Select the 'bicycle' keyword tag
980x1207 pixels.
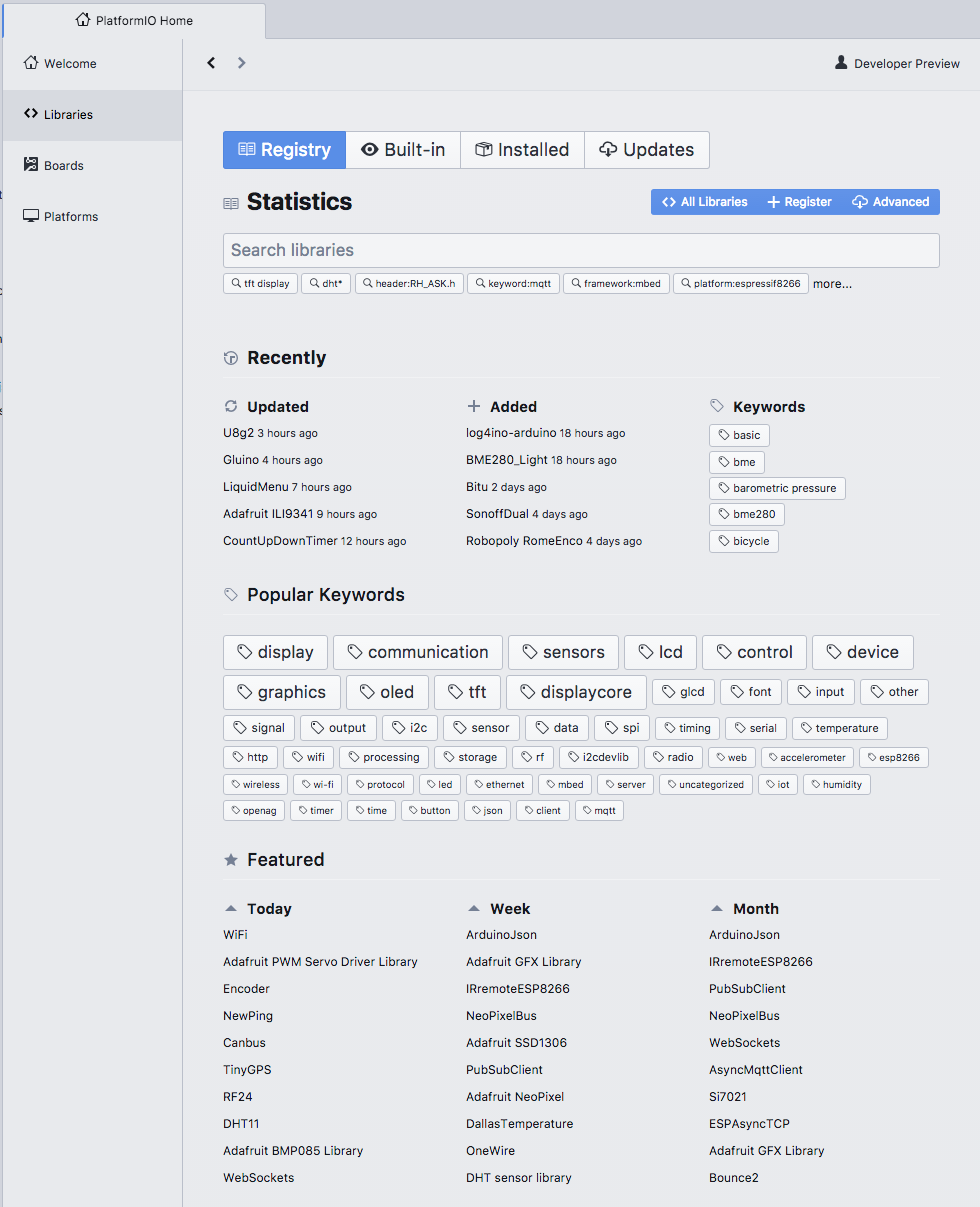coord(744,541)
